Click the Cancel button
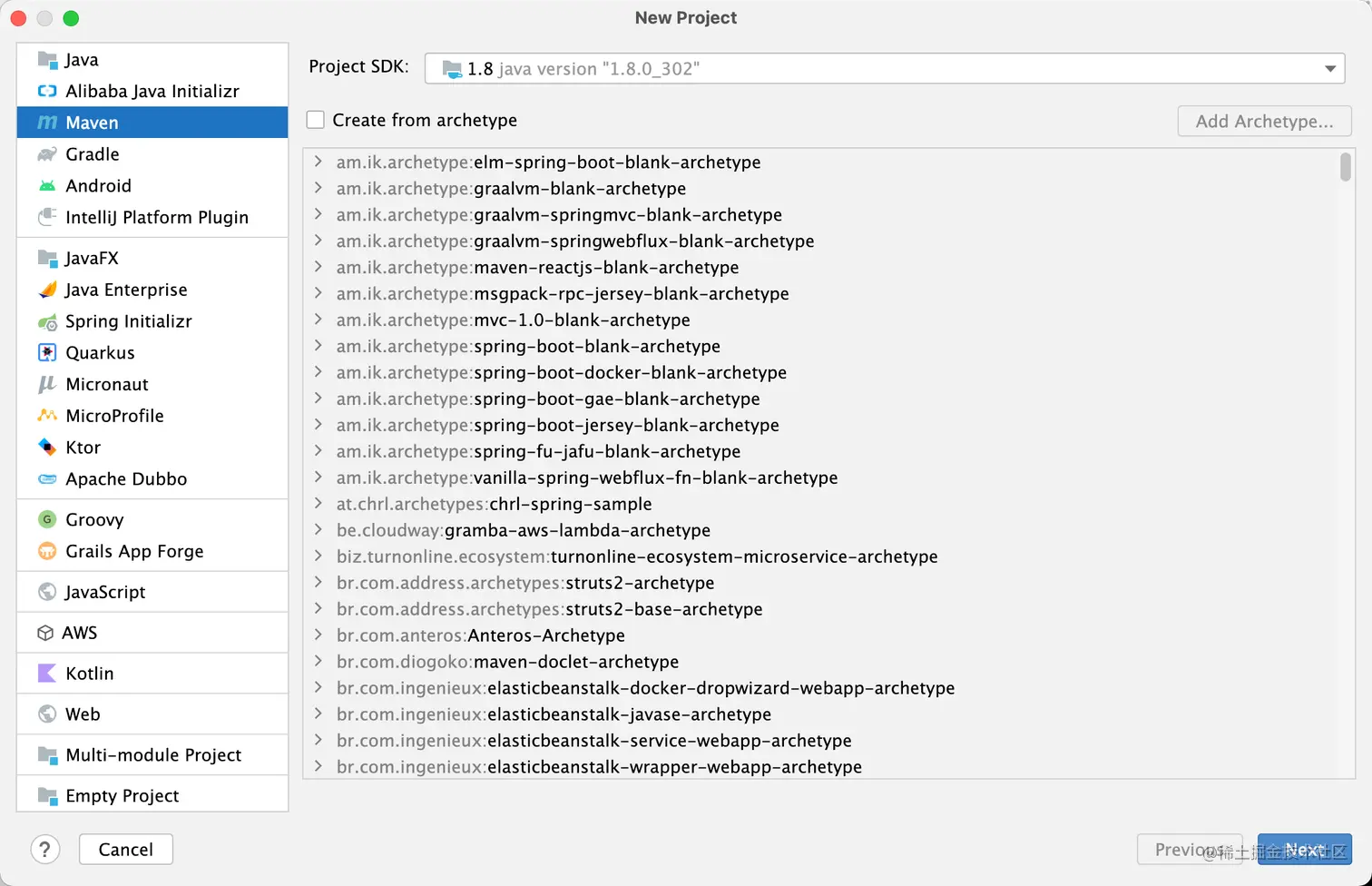The image size is (1372, 886). (x=126, y=850)
